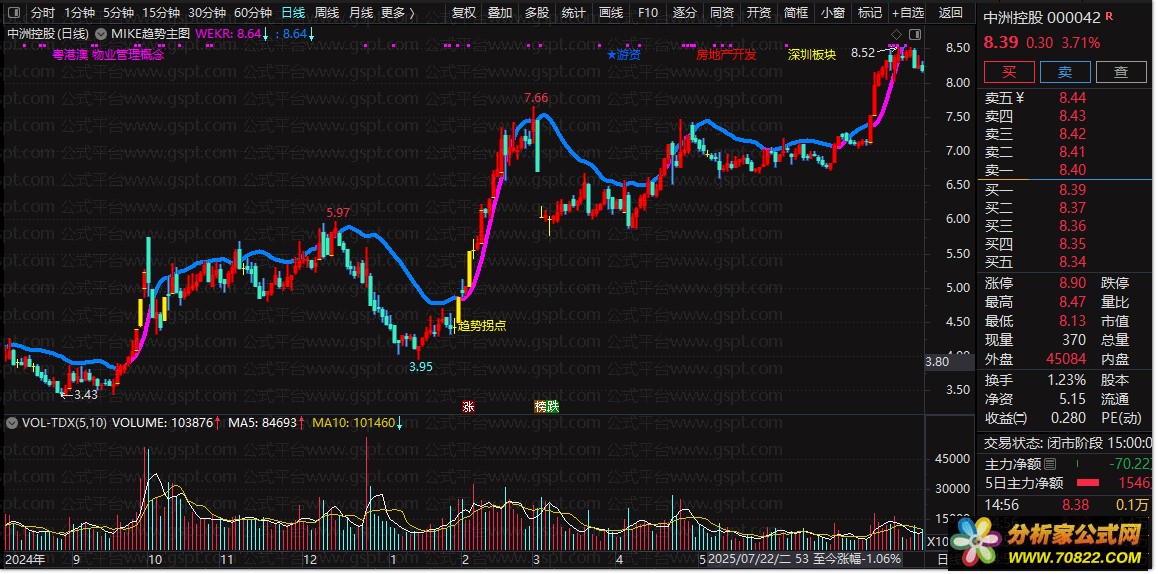Open the 复权 adjustment option
The image size is (1158, 574).
[464, 13]
